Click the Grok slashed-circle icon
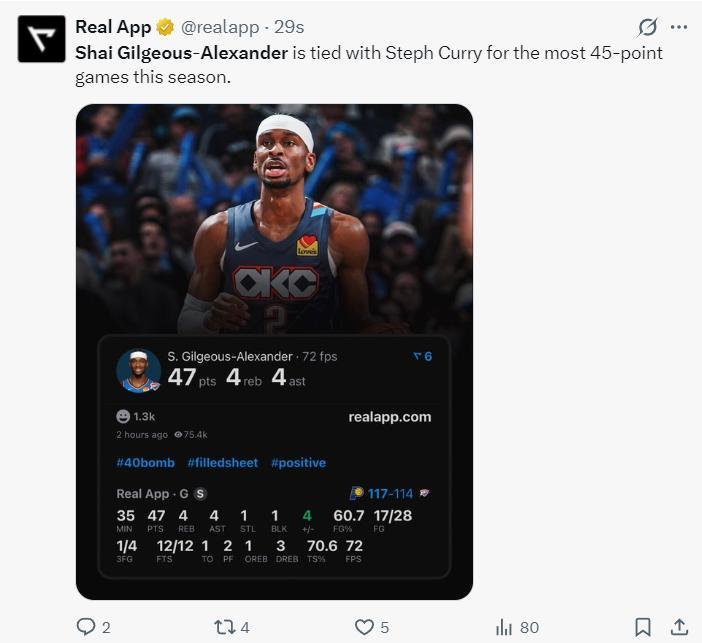This screenshot has width=702, height=643. point(647,27)
